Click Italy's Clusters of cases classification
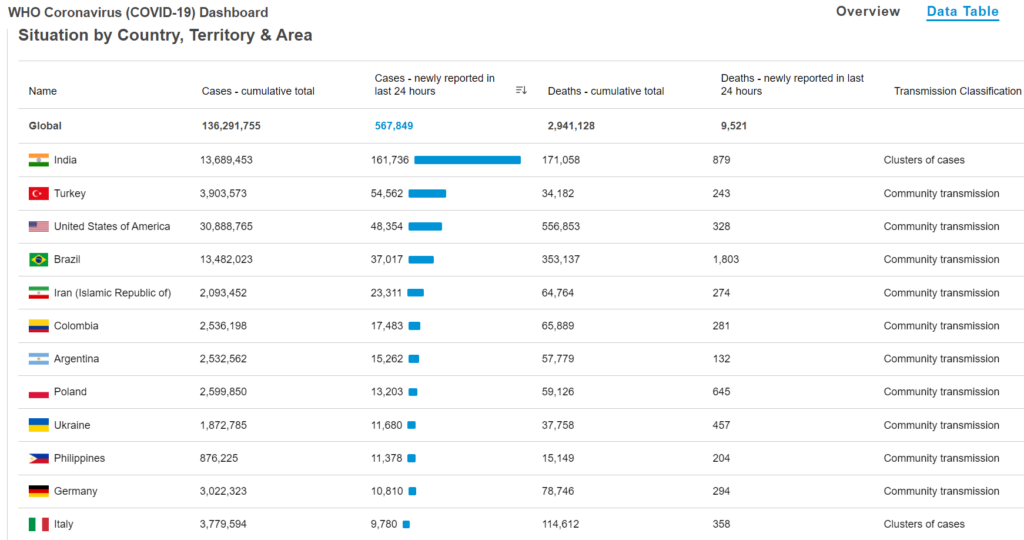The image size is (1024, 540). 924,524
